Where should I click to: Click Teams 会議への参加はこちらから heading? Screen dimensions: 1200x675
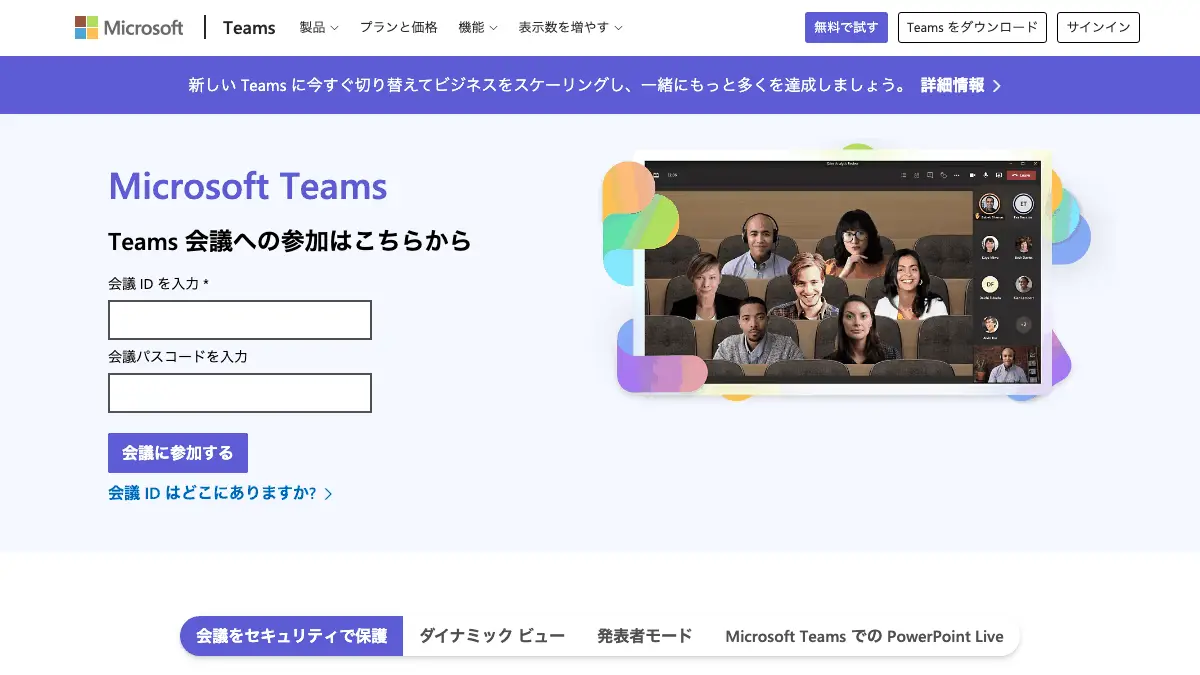point(290,241)
